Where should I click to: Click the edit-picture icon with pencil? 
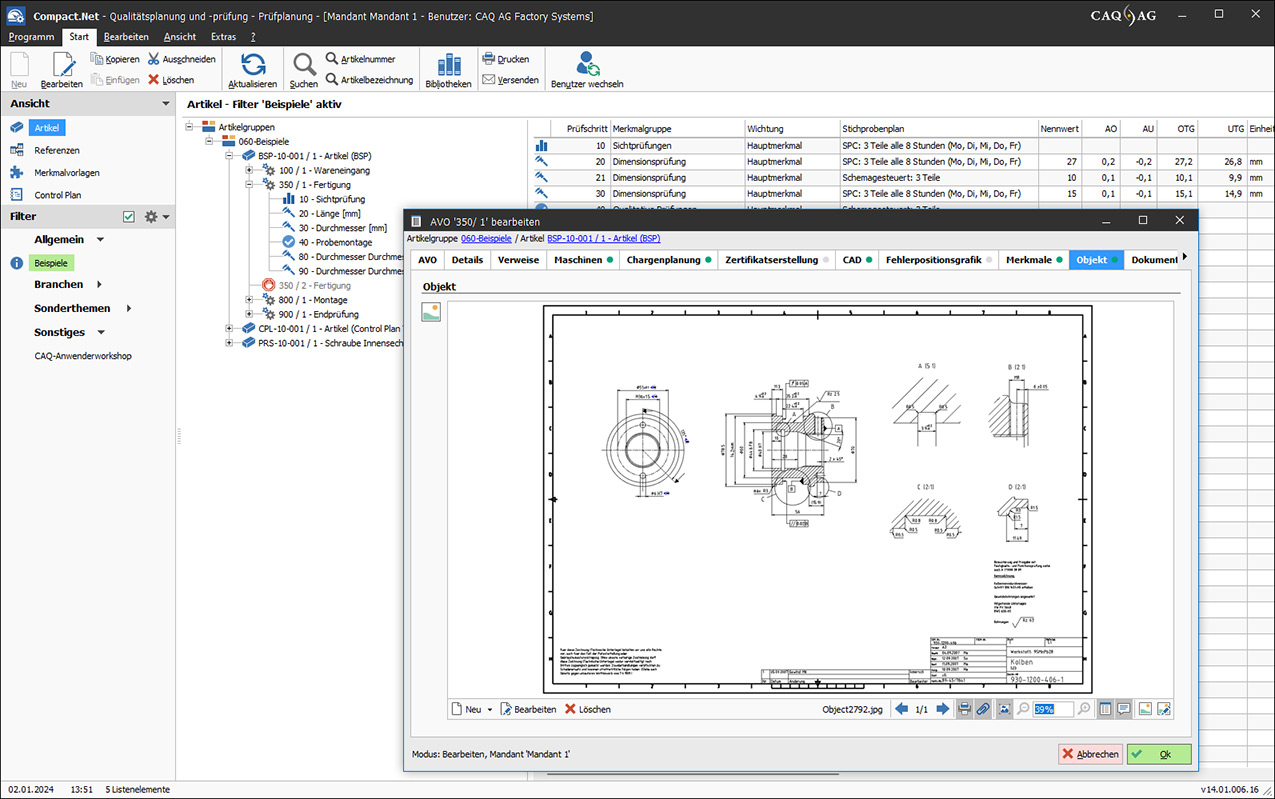(1164, 709)
